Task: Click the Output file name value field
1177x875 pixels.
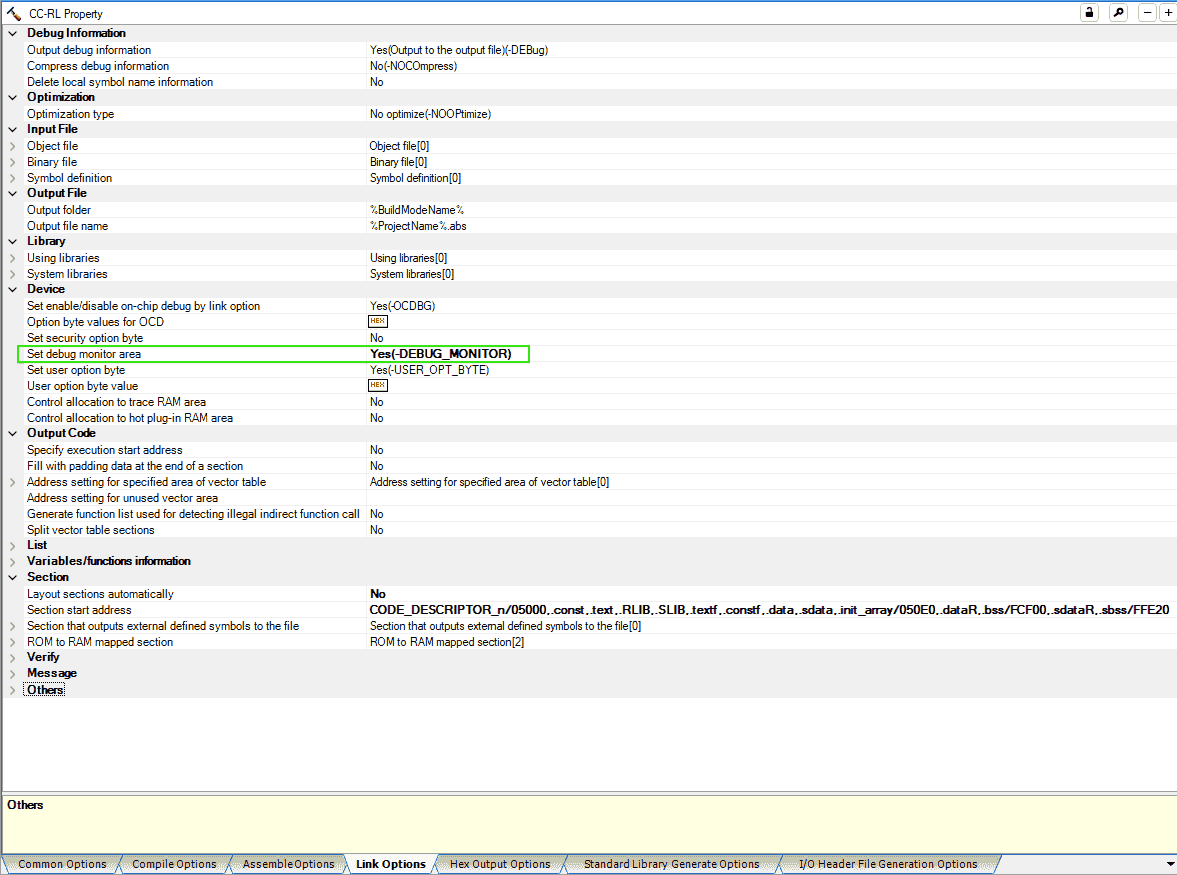Action: point(418,226)
